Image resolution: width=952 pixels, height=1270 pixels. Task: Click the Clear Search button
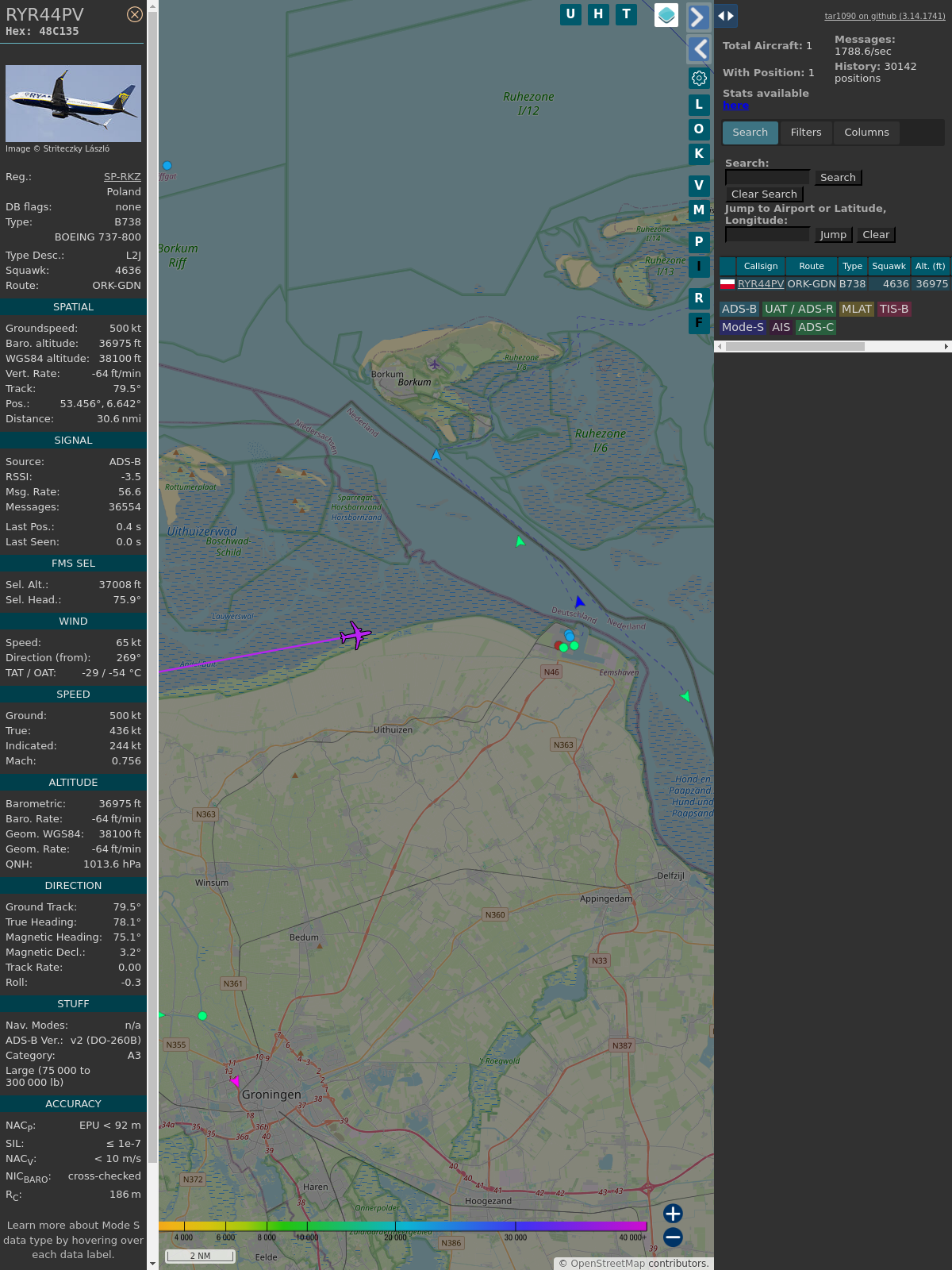coord(764,194)
